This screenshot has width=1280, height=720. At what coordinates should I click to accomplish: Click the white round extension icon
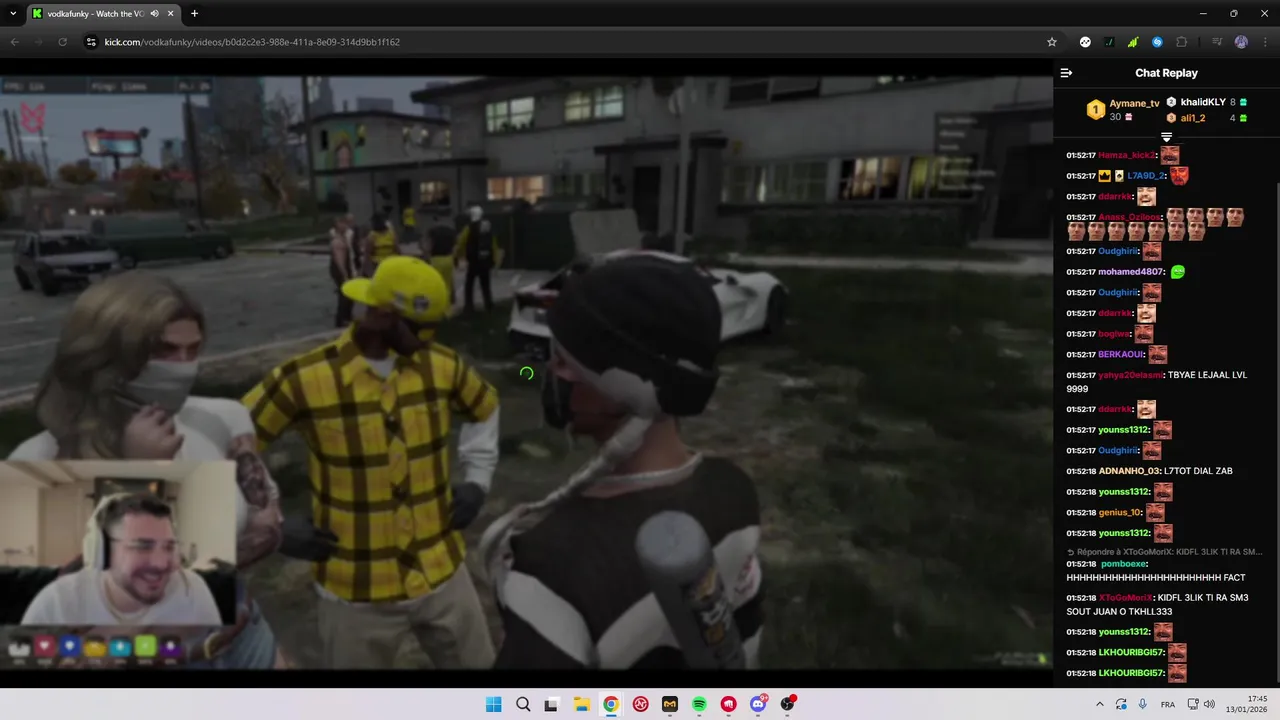(x=1085, y=42)
